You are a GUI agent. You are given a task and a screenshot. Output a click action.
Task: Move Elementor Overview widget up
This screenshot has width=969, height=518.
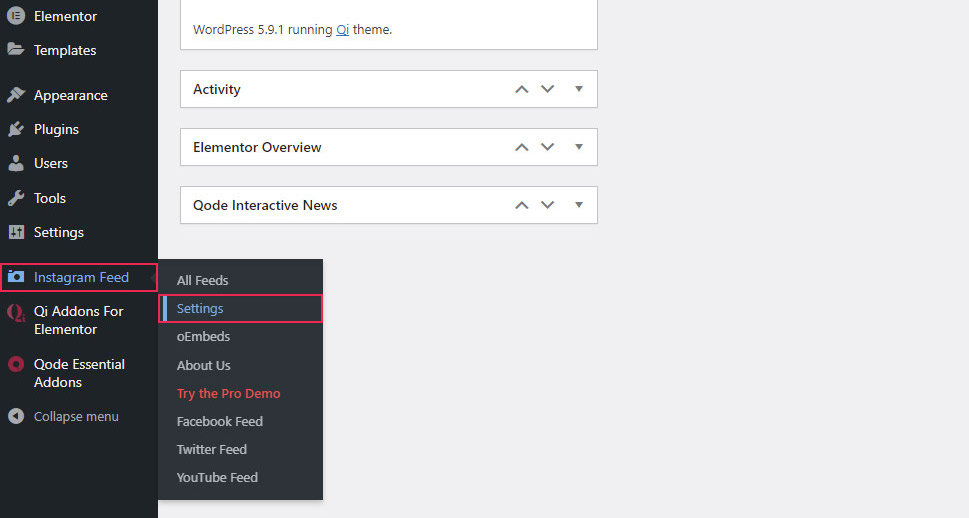tap(522, 147)
